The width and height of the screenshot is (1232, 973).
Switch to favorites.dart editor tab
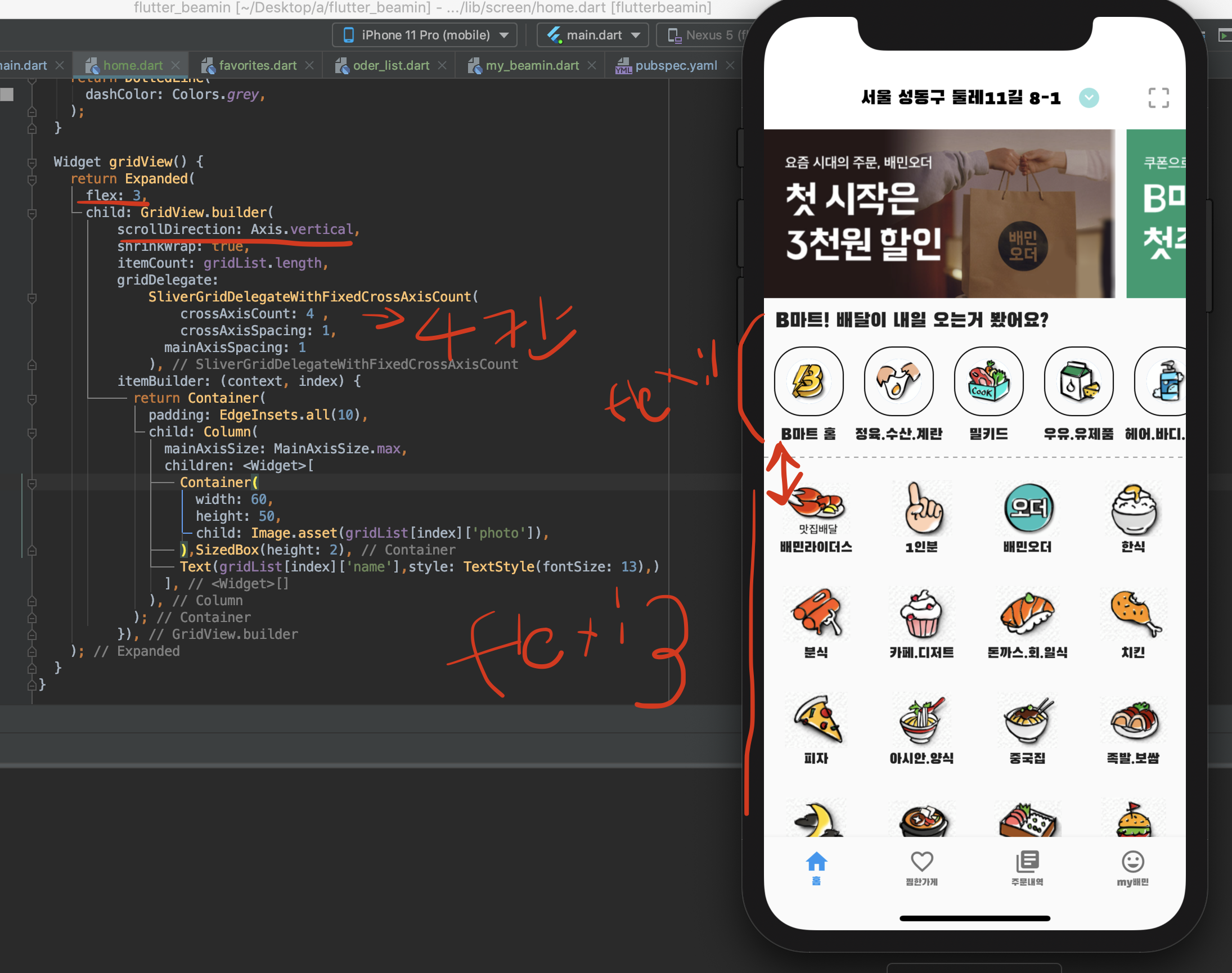pyautogui.click(x=257, y=65)
